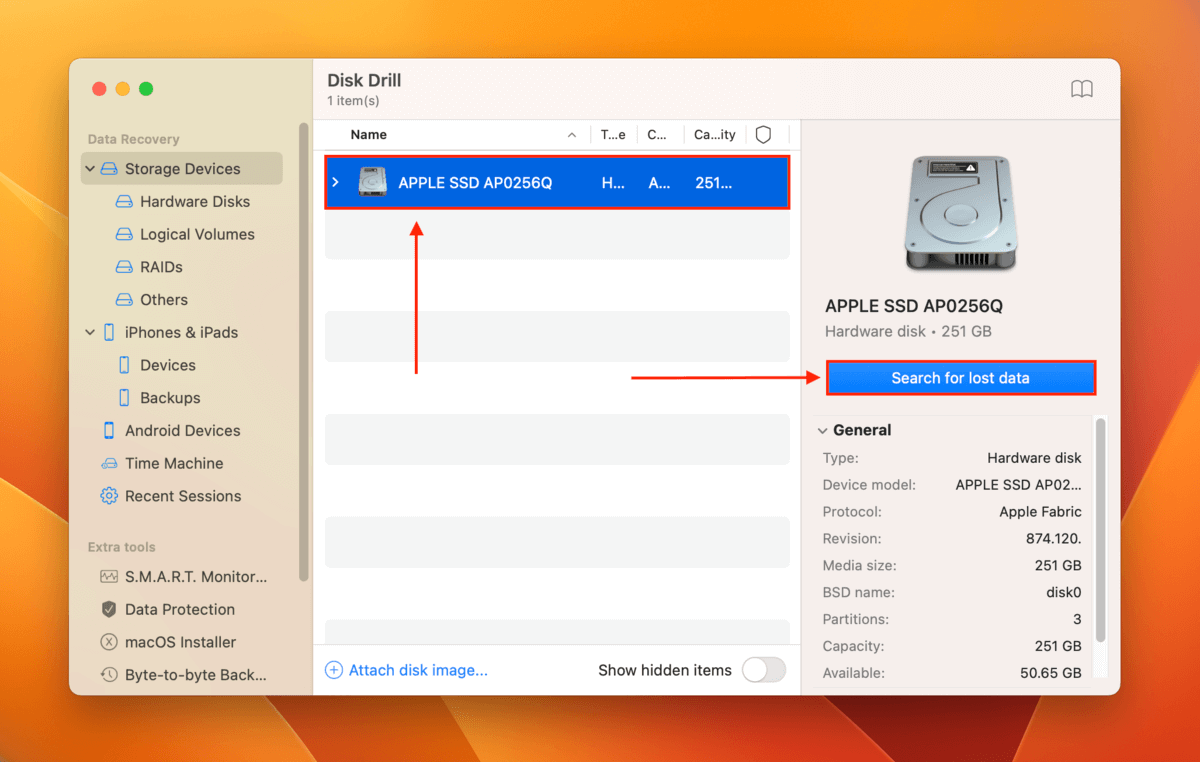Click the sidebar vertical scrollbar
The image size is (1200, 762).
[x=304, y=350]
